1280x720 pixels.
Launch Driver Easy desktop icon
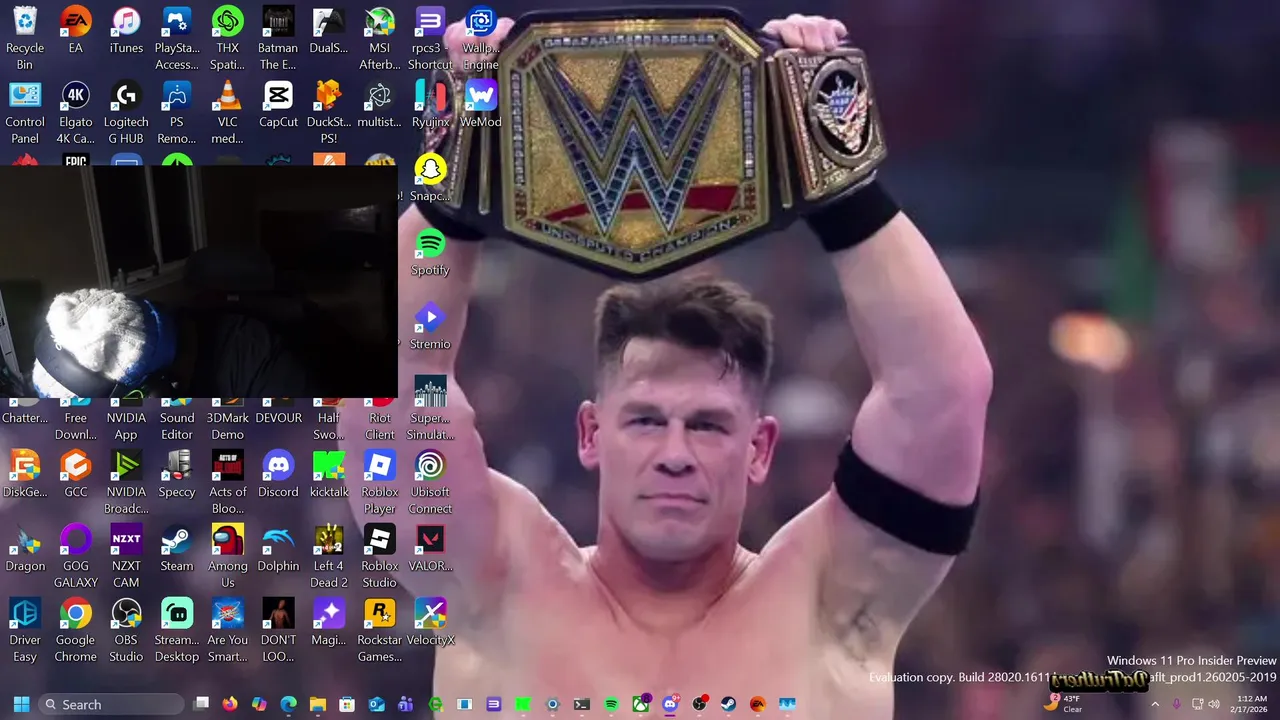click(x=25, y=630)
